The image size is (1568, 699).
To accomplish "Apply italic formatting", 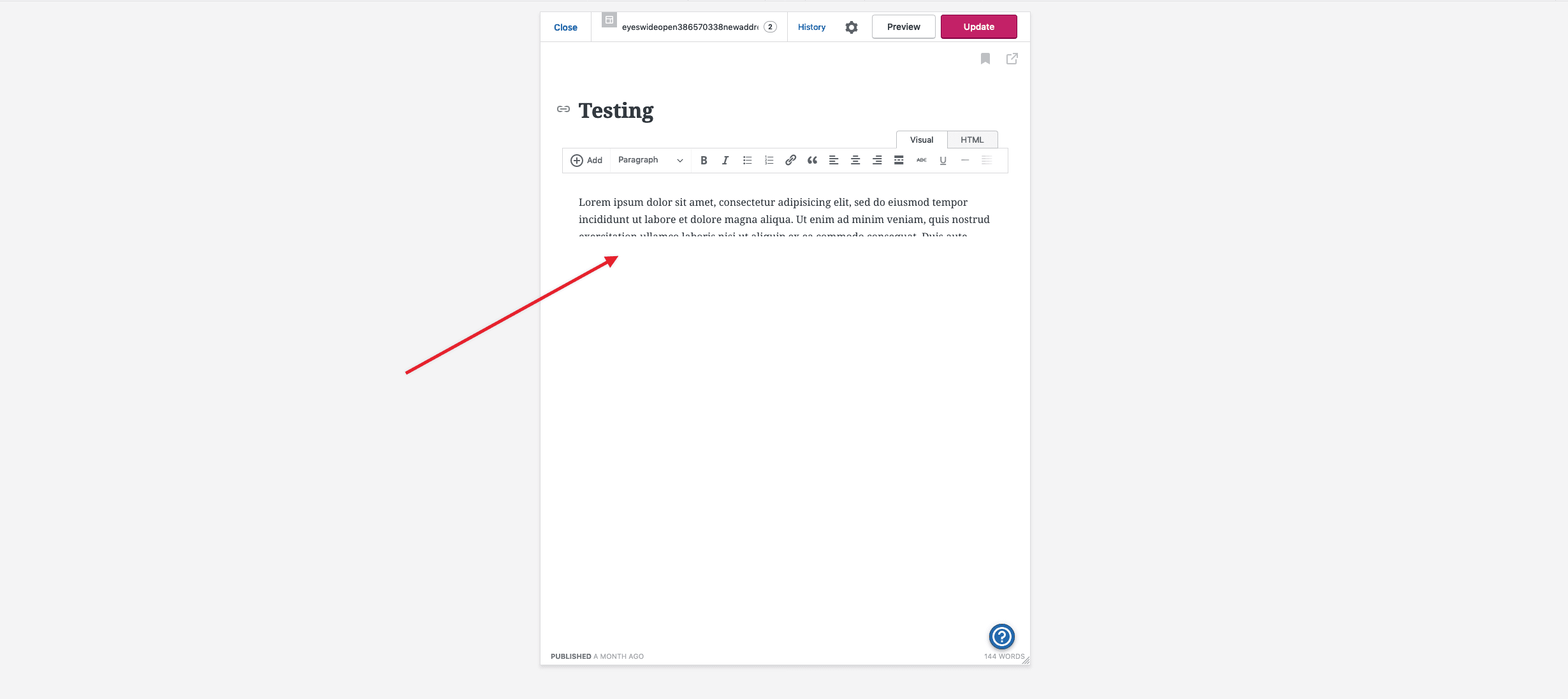I will (x=725, y=160).
